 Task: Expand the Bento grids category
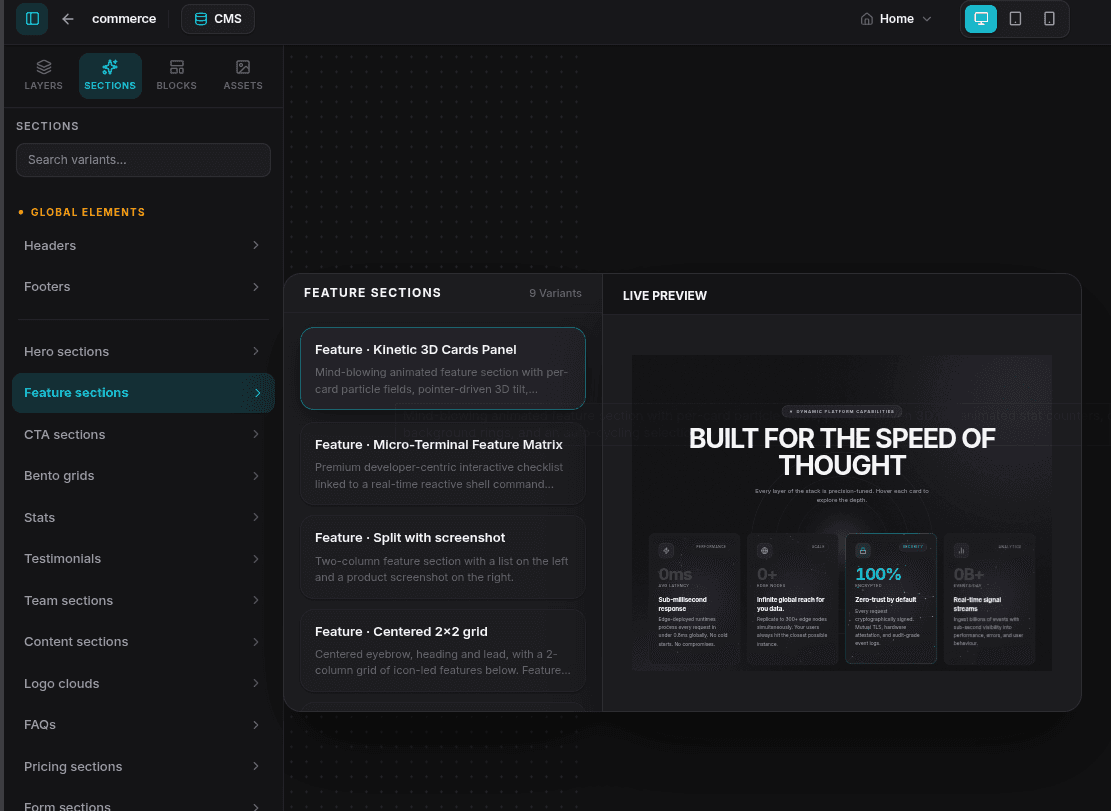(x=143, y=476)
